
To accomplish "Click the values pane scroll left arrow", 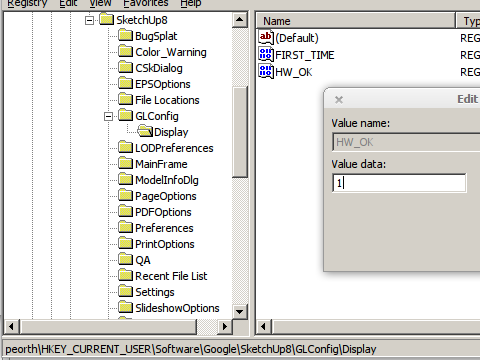I will (x=264, y=326).
